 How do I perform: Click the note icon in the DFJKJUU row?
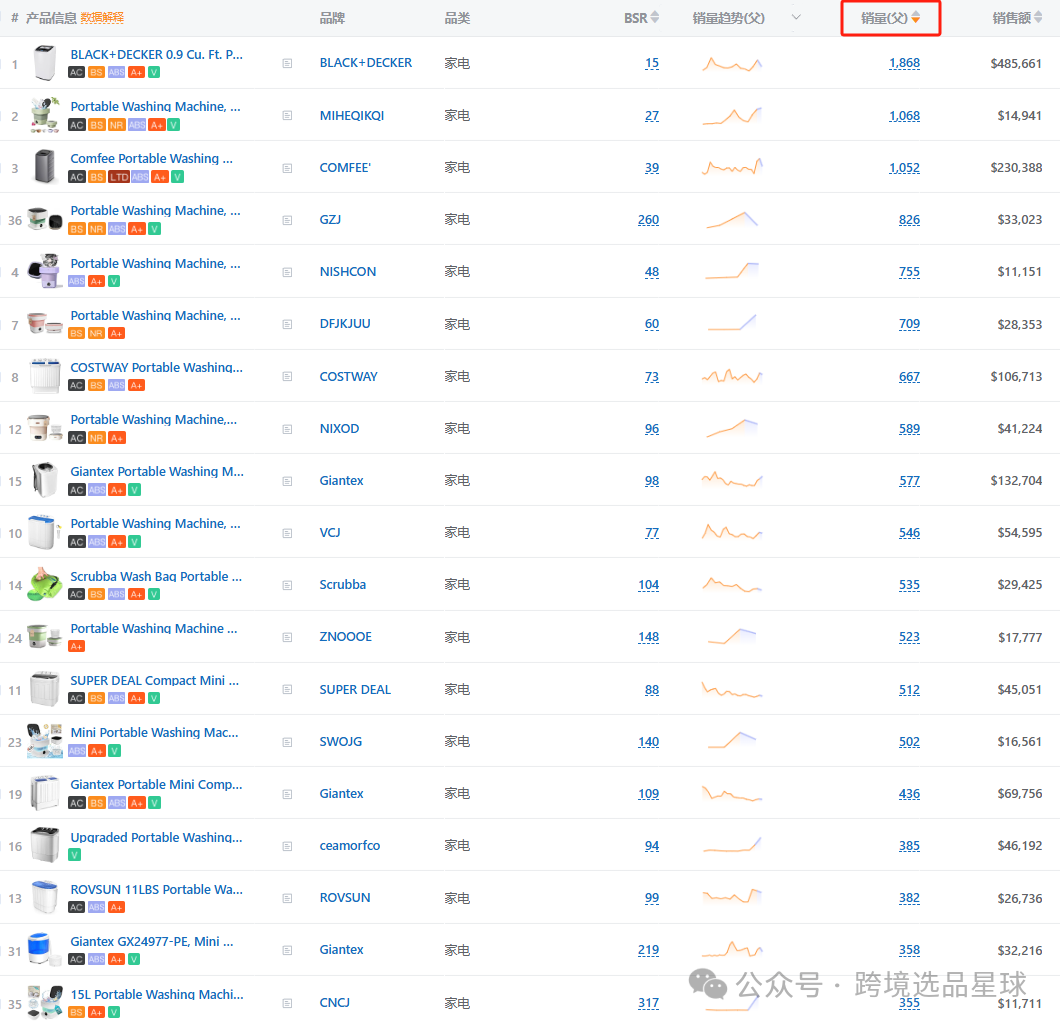pyautogui.click(x=287, y=325)
